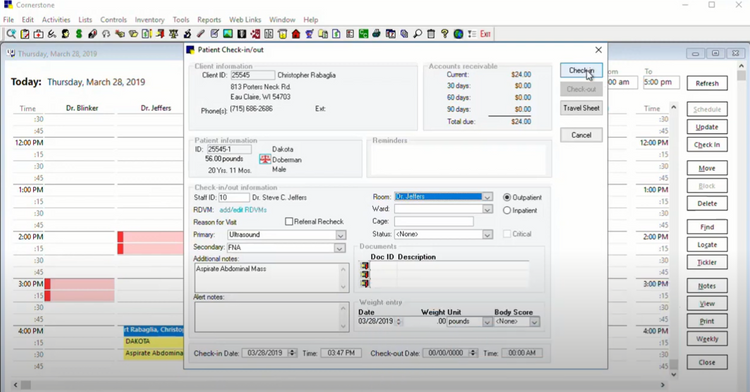Click the yellow question mark help icon
750x392 pixels.
point(445,34)
